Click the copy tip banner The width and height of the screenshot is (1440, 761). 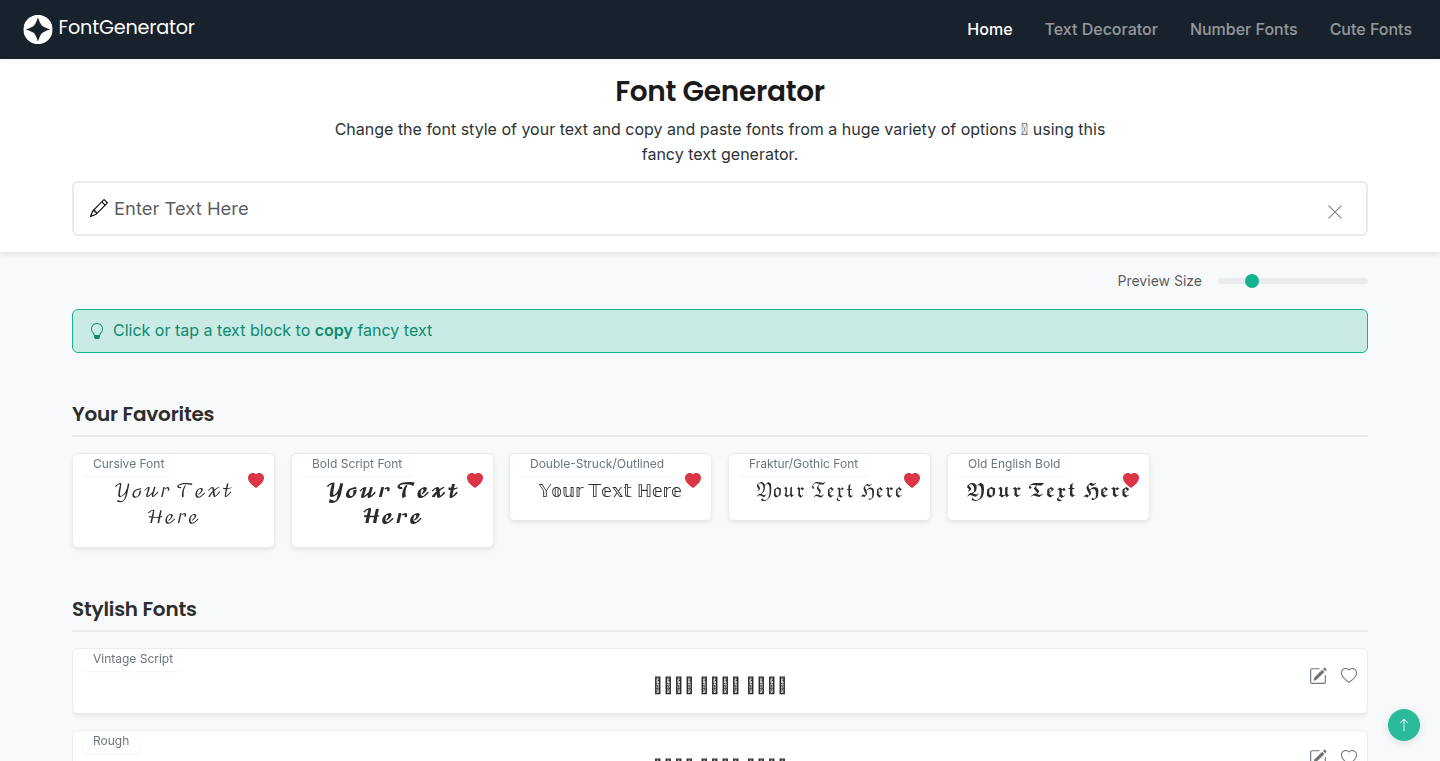720,331
